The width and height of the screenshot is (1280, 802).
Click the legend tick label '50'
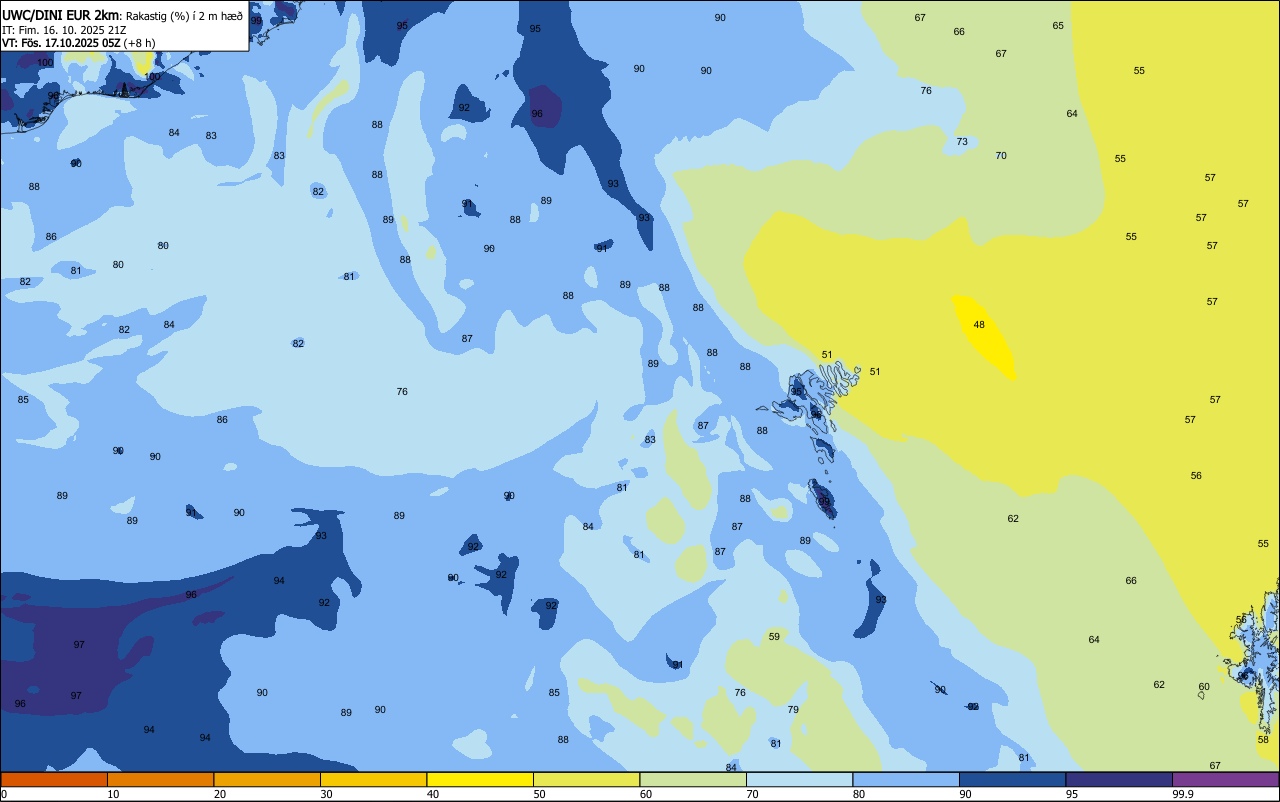[x=539, y=794]
